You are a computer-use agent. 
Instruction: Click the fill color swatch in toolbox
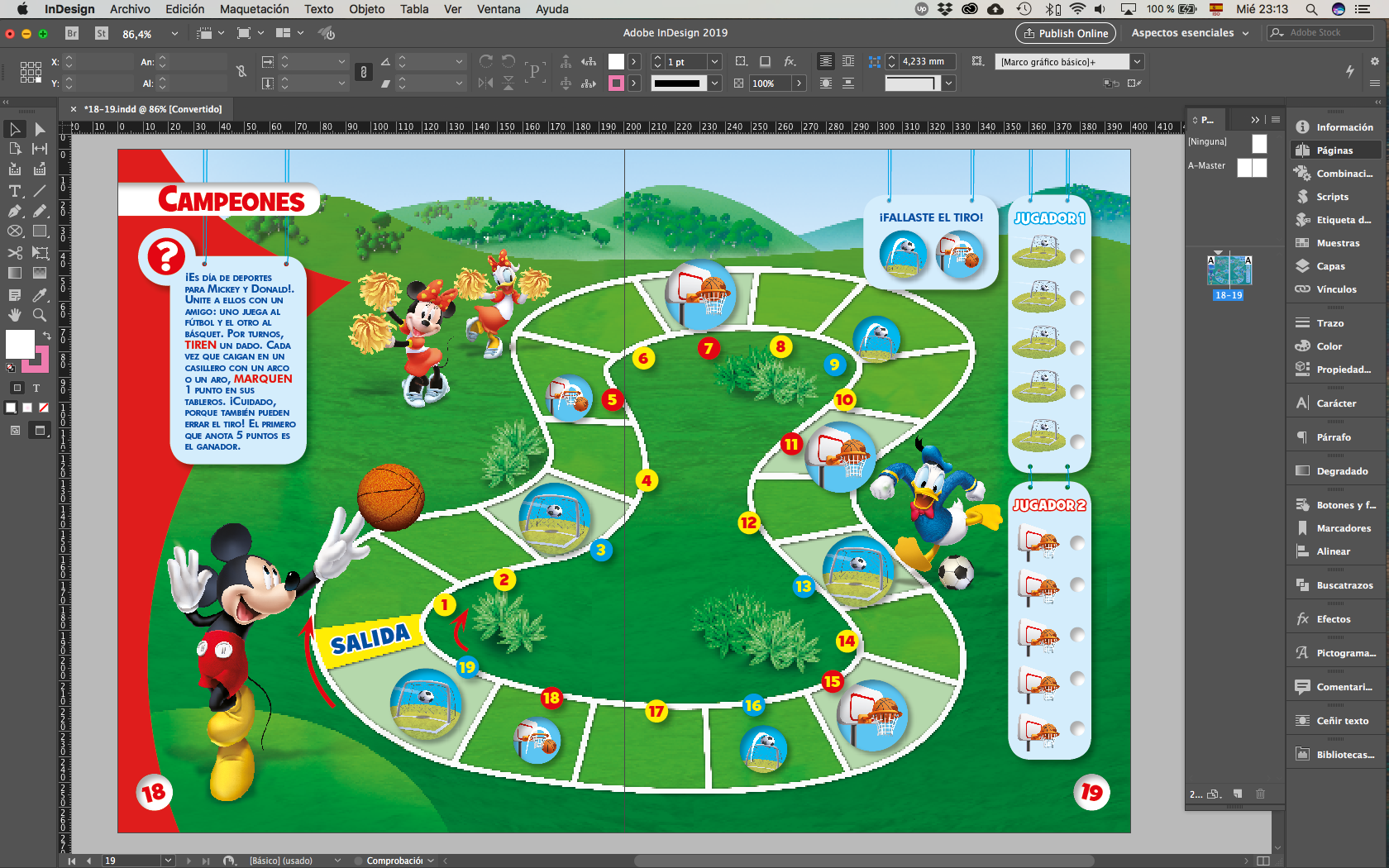pos(20,343)
